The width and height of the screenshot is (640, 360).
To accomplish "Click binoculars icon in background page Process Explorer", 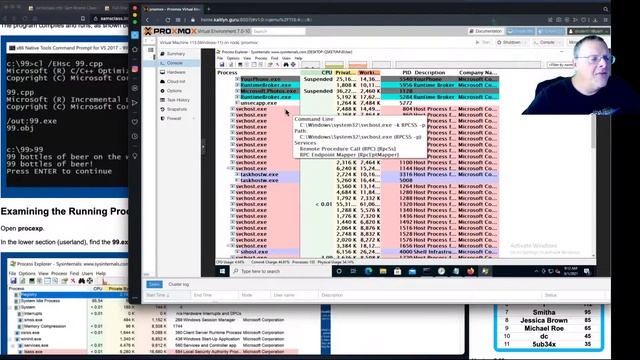I will (82, 281).
